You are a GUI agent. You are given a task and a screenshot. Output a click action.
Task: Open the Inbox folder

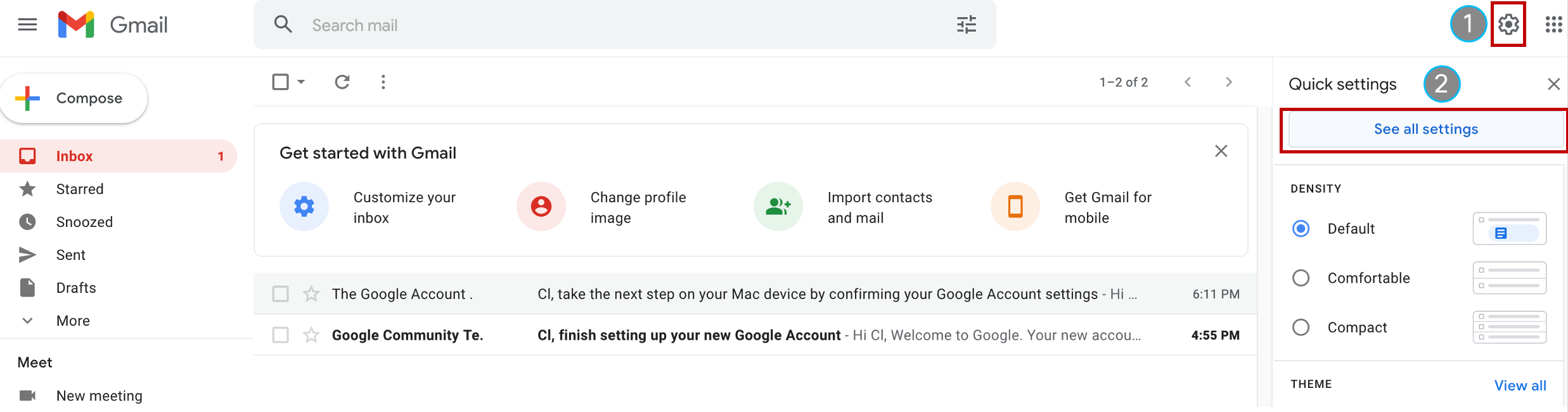[119, 156]
